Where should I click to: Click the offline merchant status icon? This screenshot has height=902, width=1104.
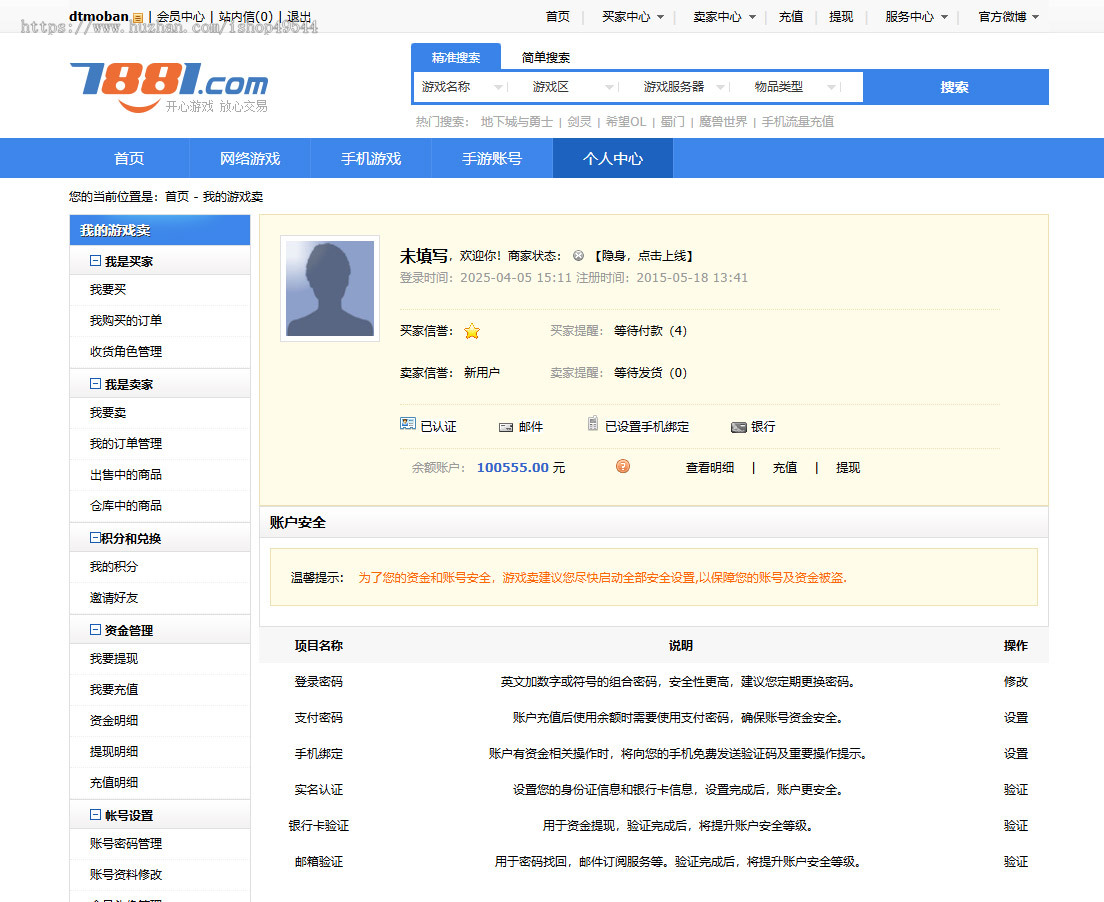[578, 256]
